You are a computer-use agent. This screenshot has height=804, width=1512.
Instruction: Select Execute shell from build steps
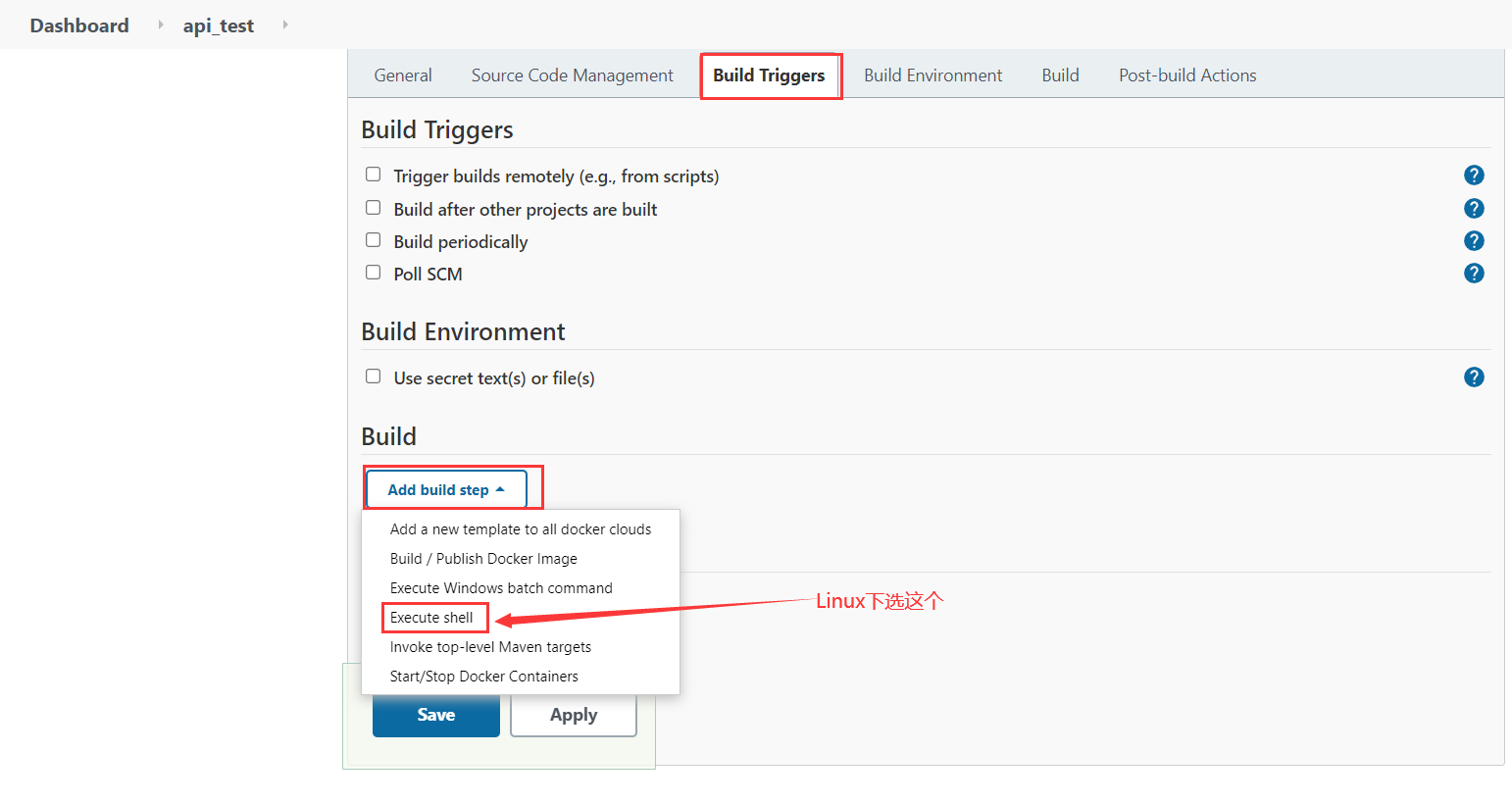click(431, 618)
